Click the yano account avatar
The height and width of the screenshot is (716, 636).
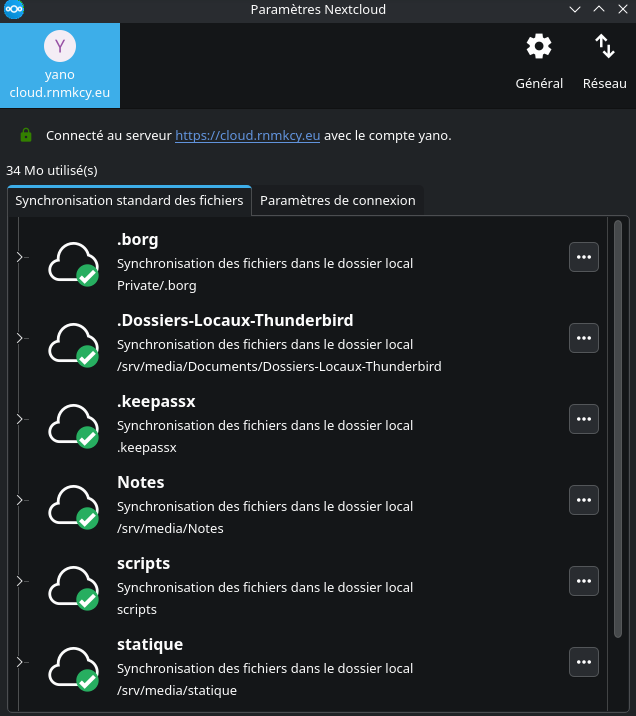60,46
